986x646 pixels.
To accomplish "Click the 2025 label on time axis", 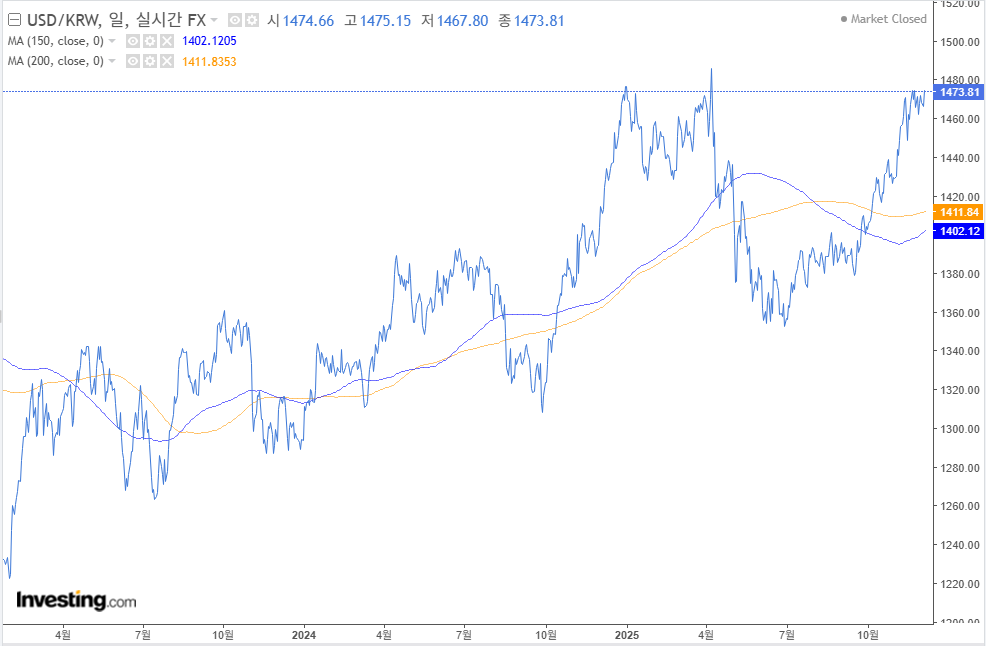I will pyautogui.click(x=626, y=635).
